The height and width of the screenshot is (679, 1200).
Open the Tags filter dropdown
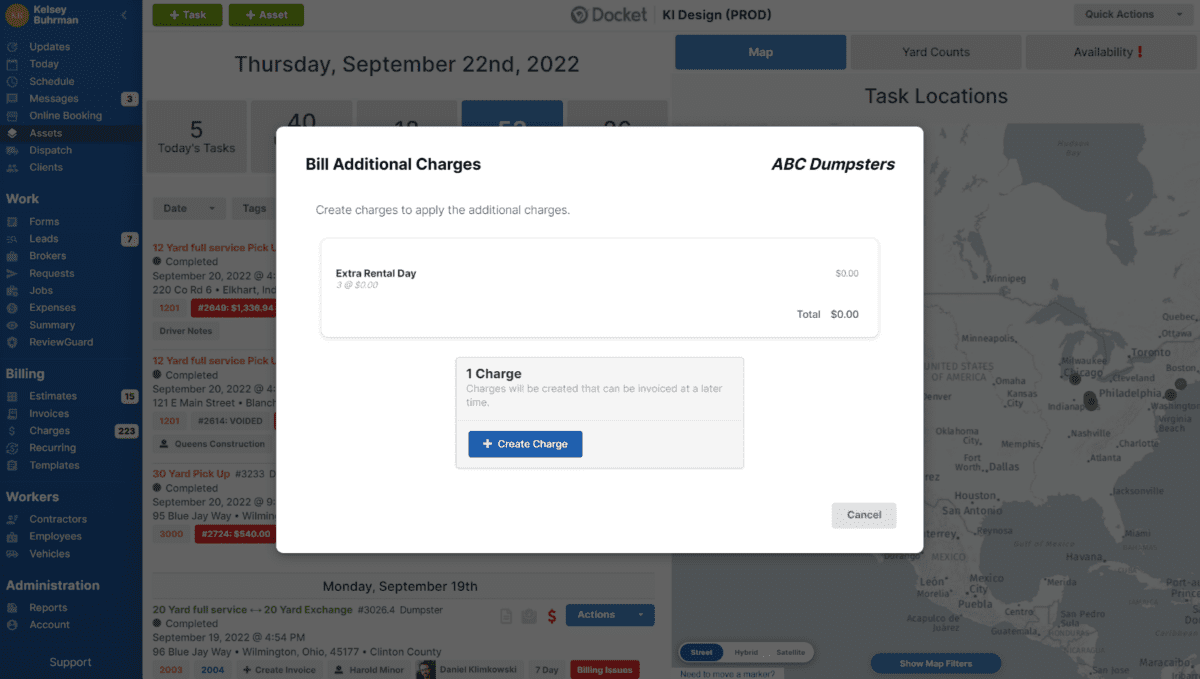coord(254,208)
